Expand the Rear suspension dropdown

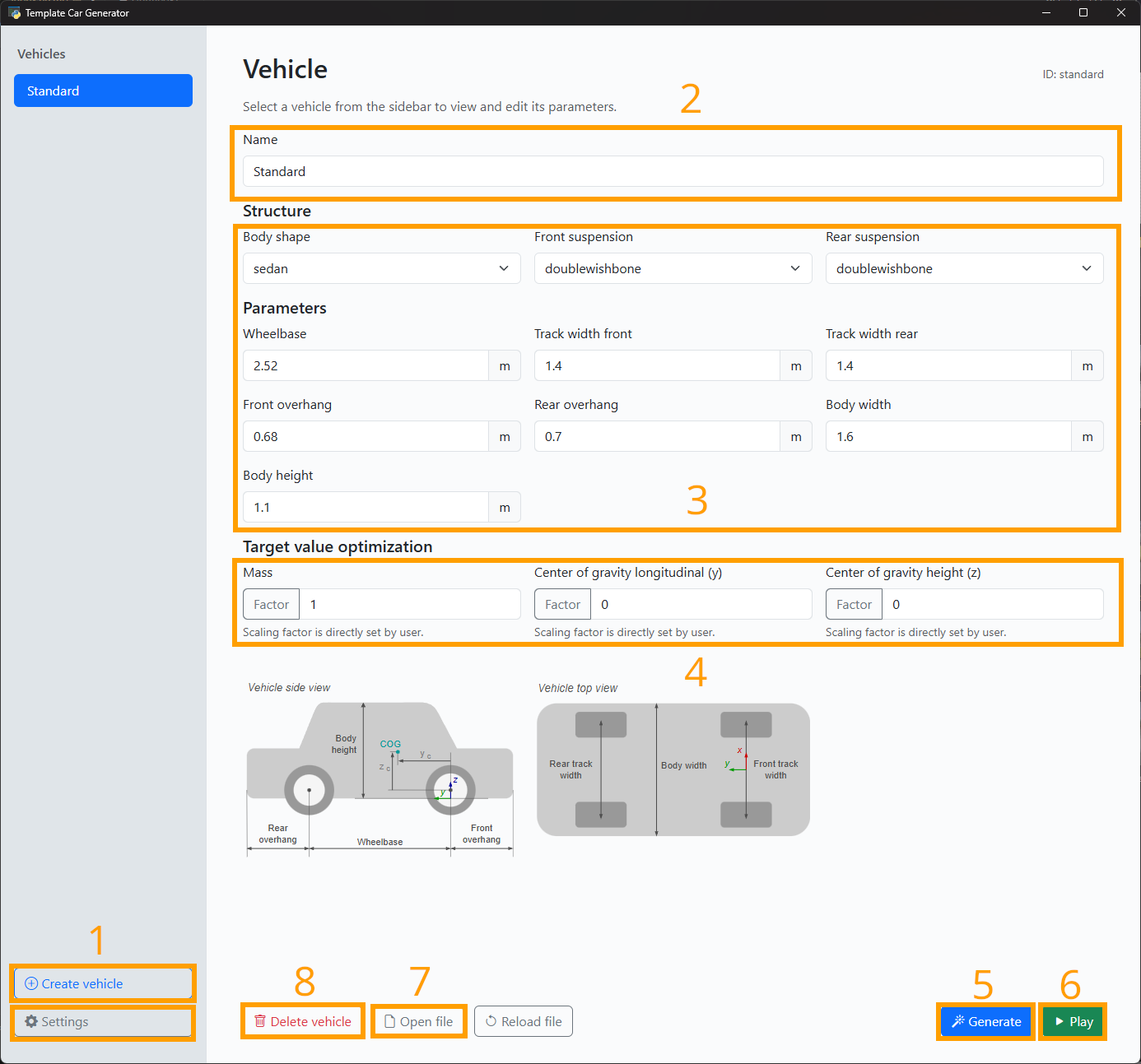[x=964, y=268]
